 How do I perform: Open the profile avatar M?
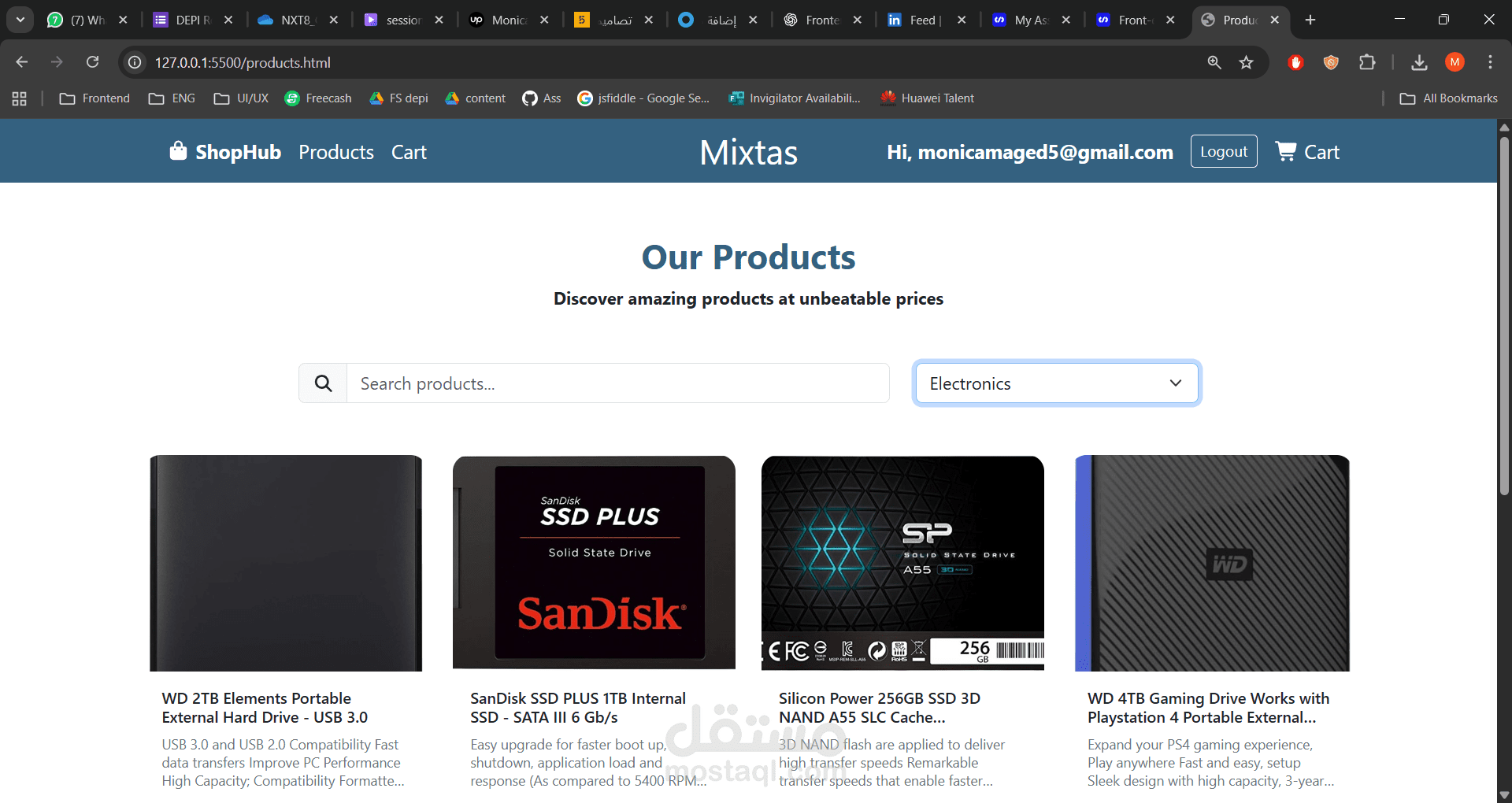click(1455, 62)
